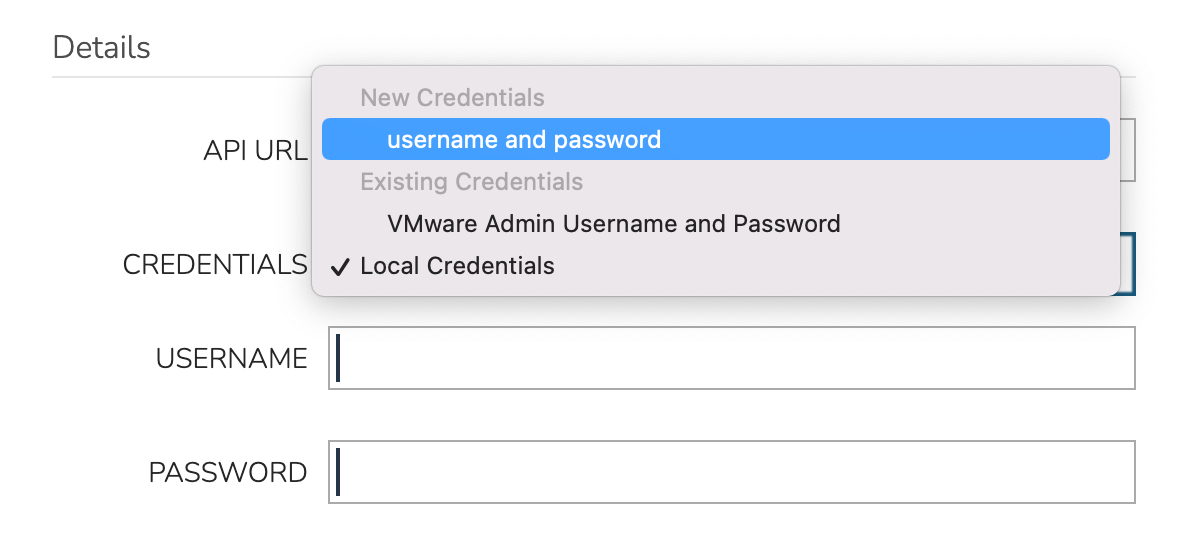Click the CREDENTIALS dropdown box edge
Image resolution: width=1188 pixels, height=536 pixels.
1128,264
